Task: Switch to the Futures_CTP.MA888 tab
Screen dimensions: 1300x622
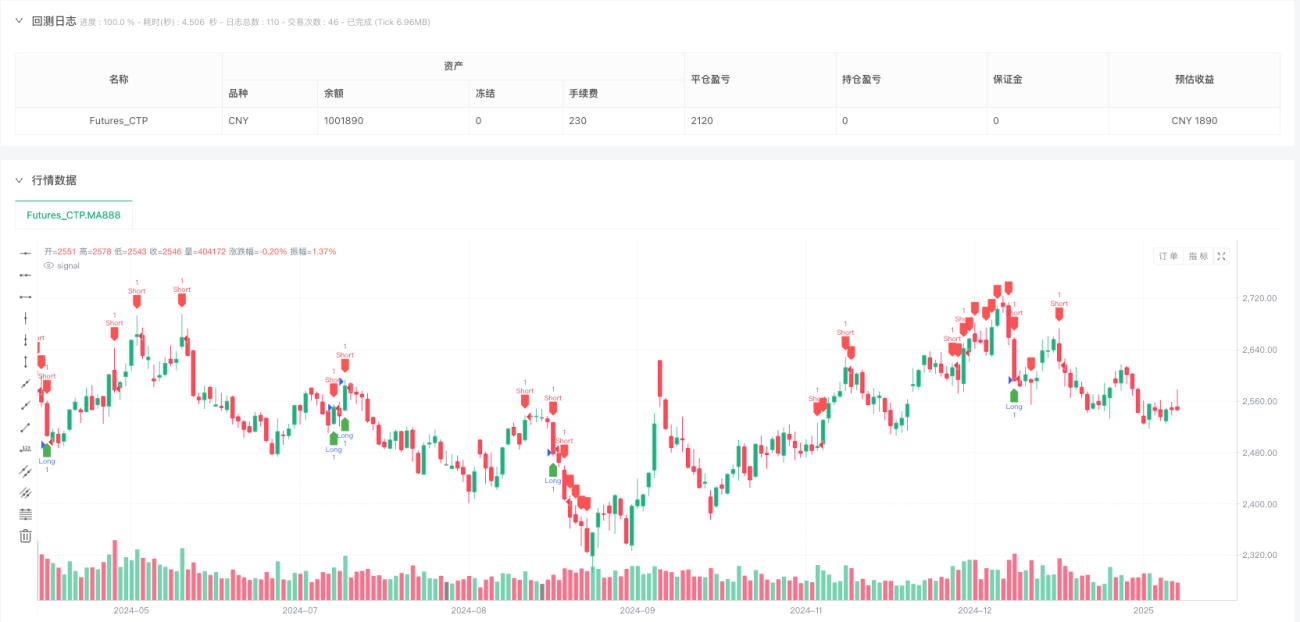Action: click(74, 215)
